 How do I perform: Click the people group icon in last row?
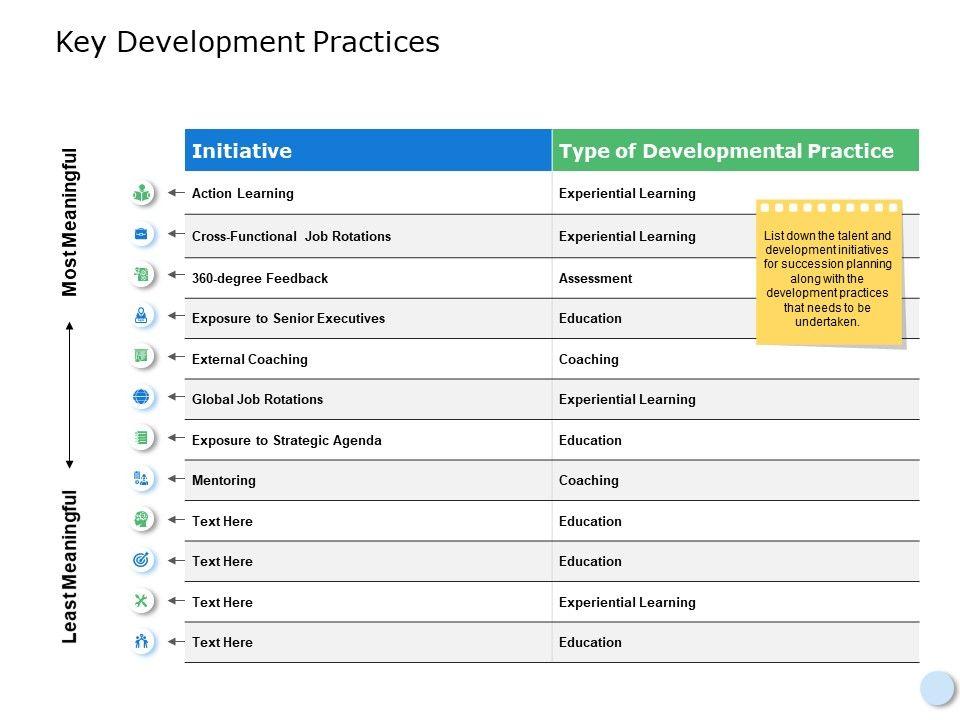(x=142, y=641)
